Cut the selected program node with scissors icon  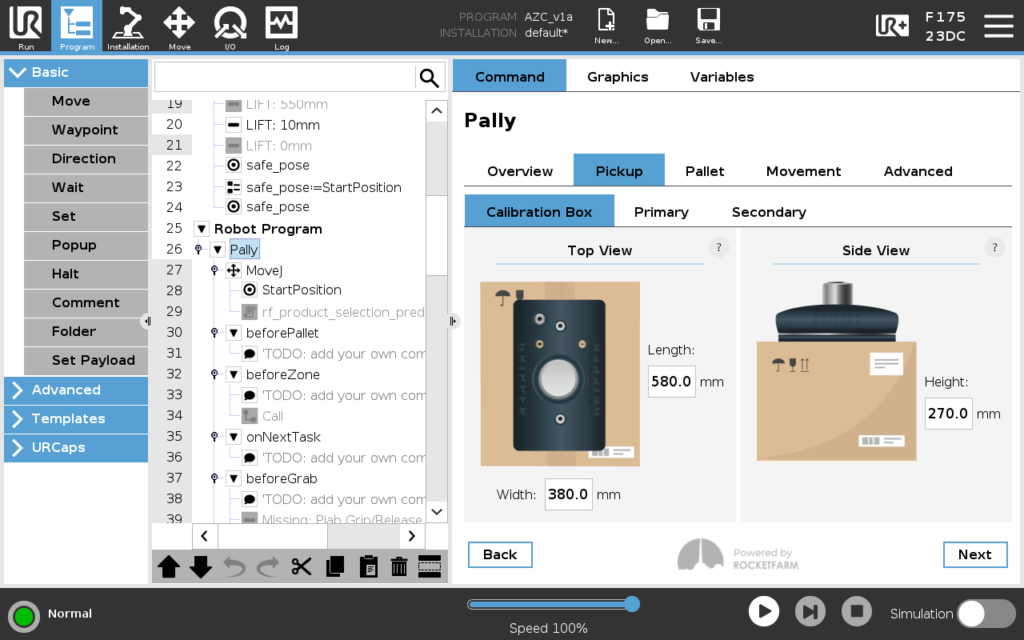pos(301,567)
